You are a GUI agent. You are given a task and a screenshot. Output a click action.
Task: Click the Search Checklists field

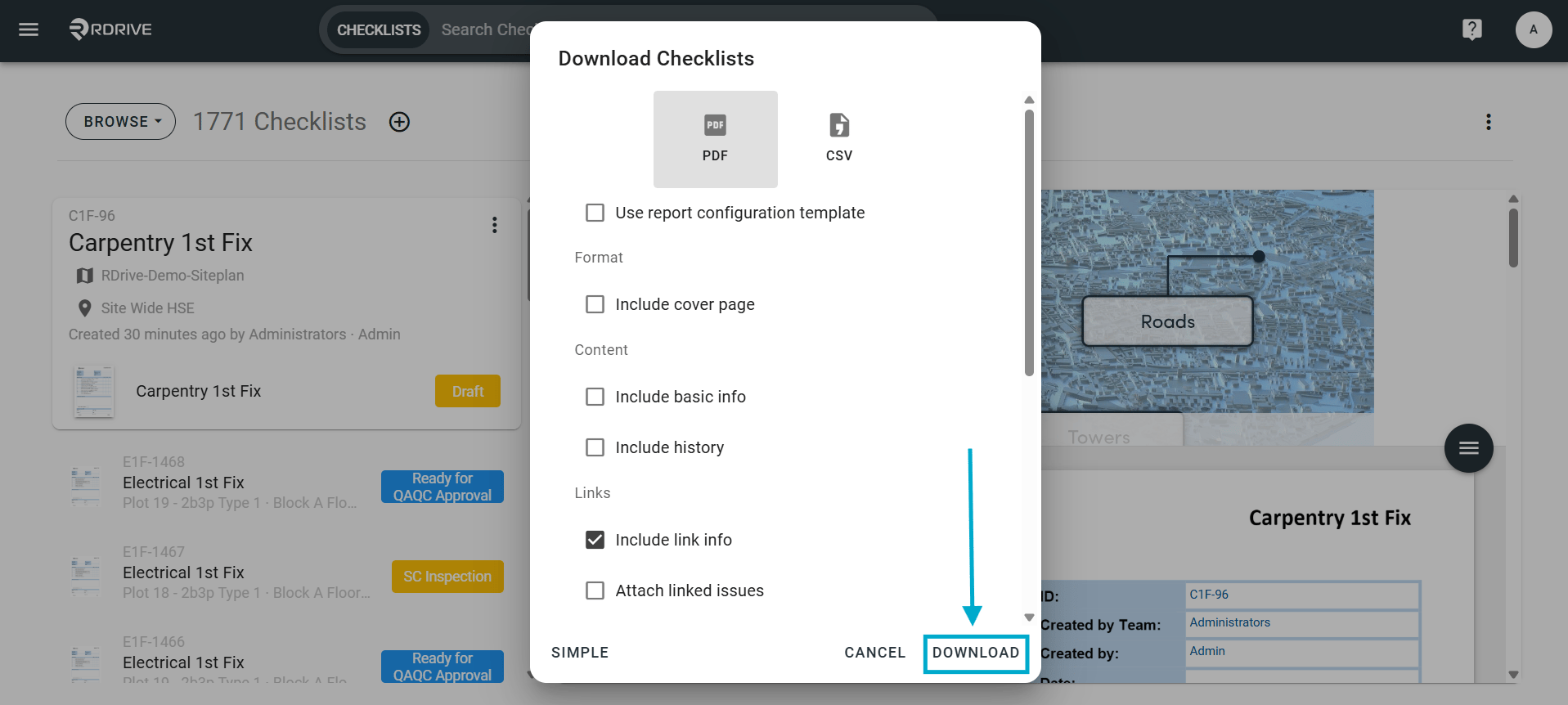[486, 30]
